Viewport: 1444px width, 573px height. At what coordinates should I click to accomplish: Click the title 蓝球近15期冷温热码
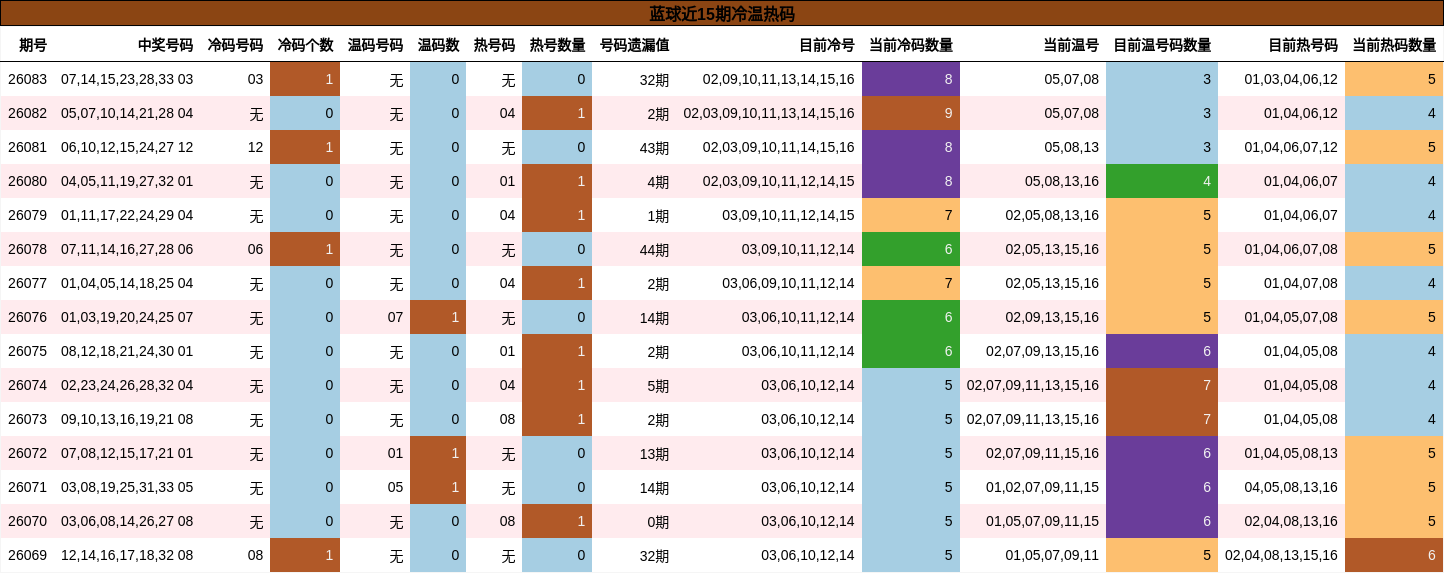[x=722, y=14]
